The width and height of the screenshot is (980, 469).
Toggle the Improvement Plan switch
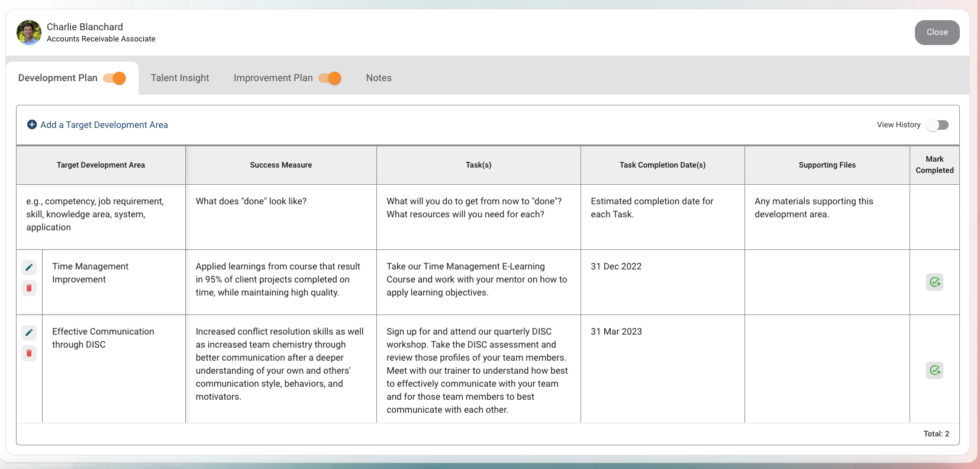[330, 78]
